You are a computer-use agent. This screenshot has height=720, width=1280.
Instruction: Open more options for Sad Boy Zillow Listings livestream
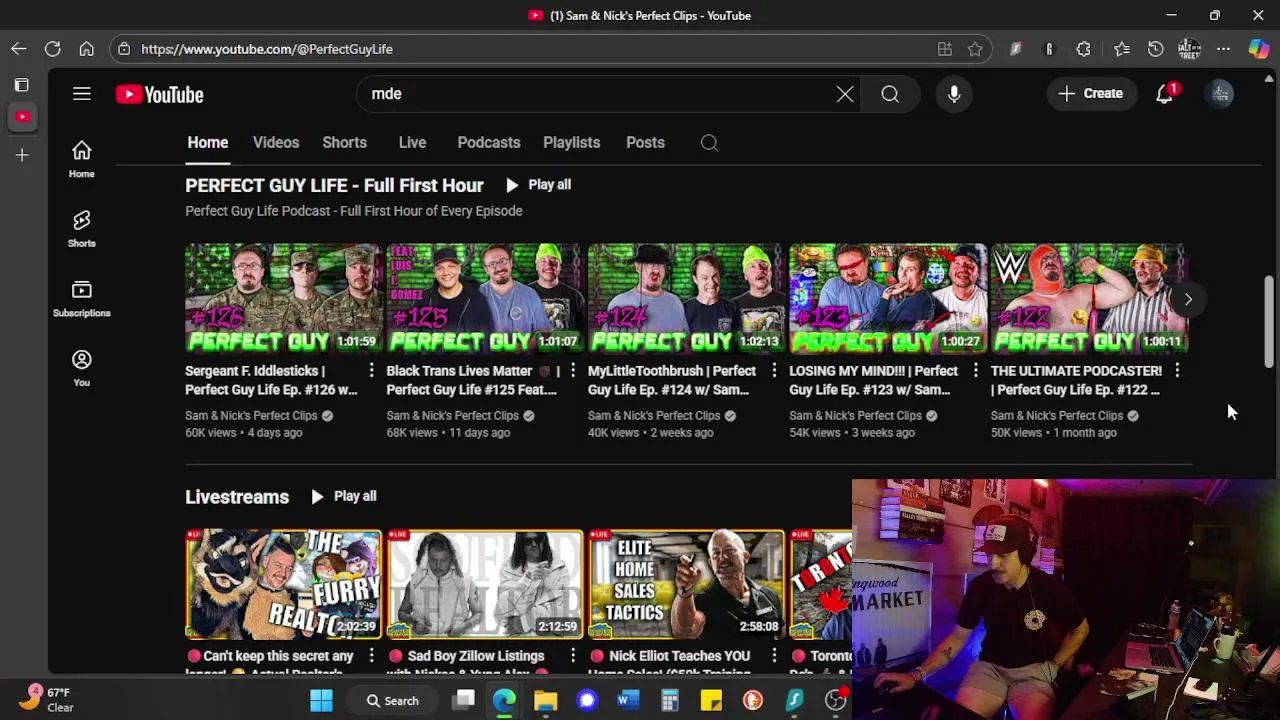tap(572, 656)
